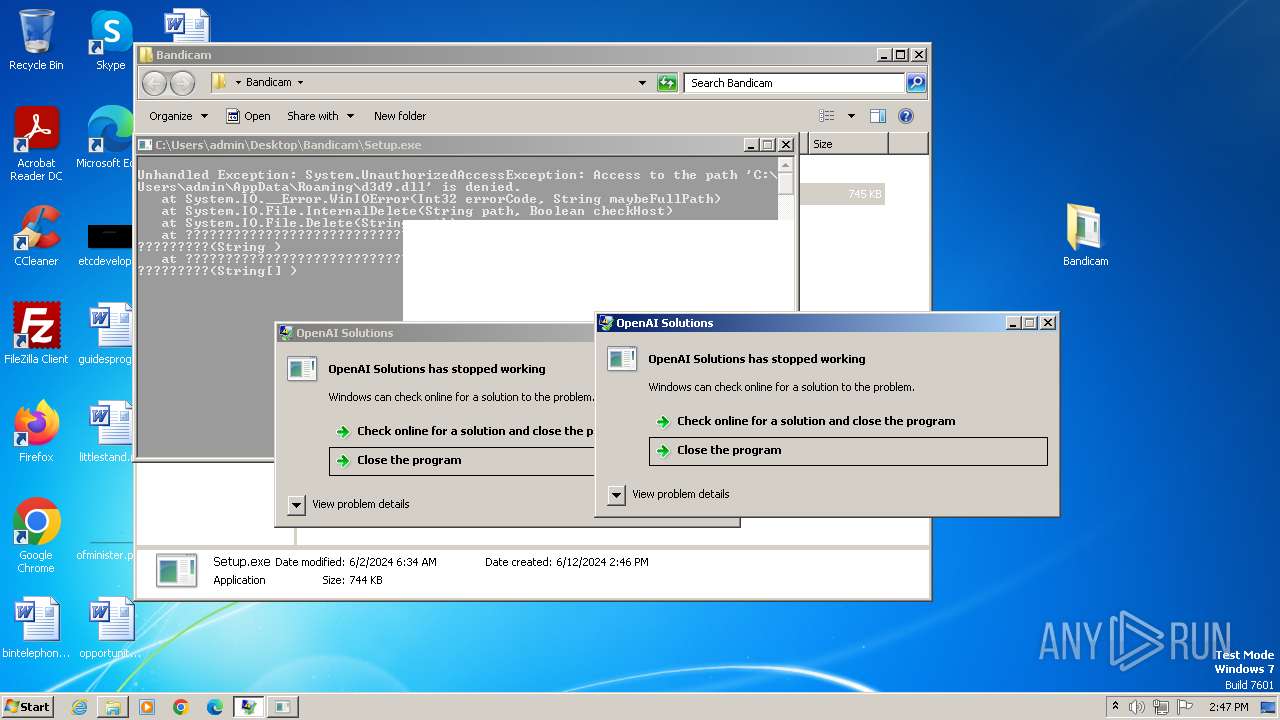This screenshot has width=1280, height=720.
Task: Open the bintelephon document on desktop
Action: pyautogui.click(x=36, y=627)
